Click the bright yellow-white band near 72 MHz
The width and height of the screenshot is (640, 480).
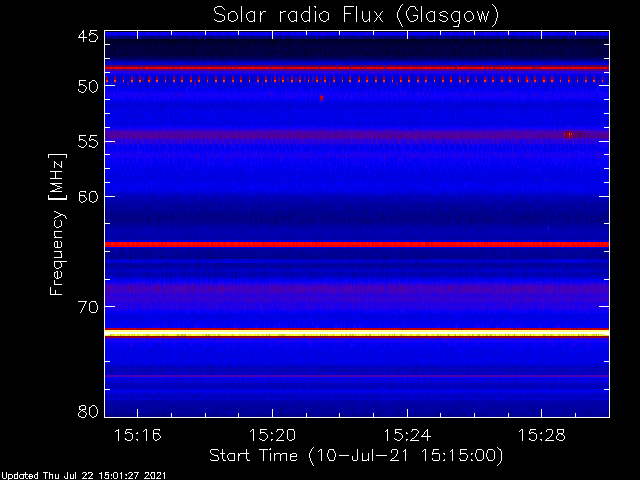pos(357,334)
